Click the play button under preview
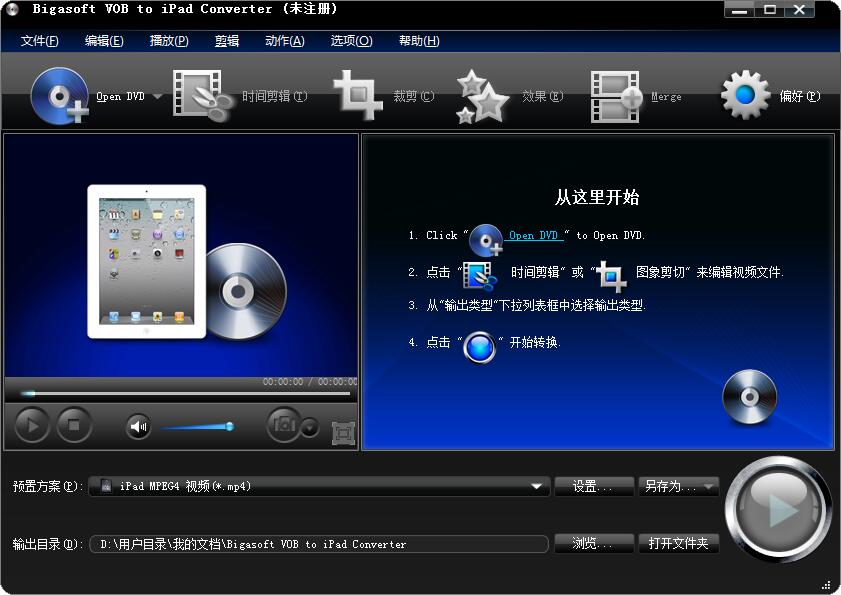The image size is (841, 595). tap(32, 425)
